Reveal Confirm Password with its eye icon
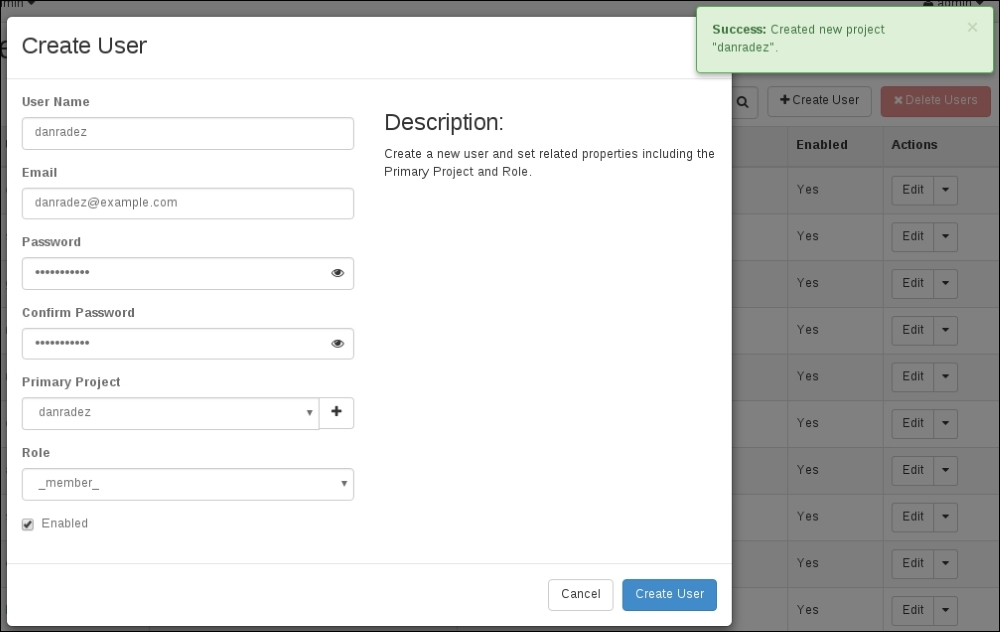This screenshot has width=1000, height=632. (338, 343)
